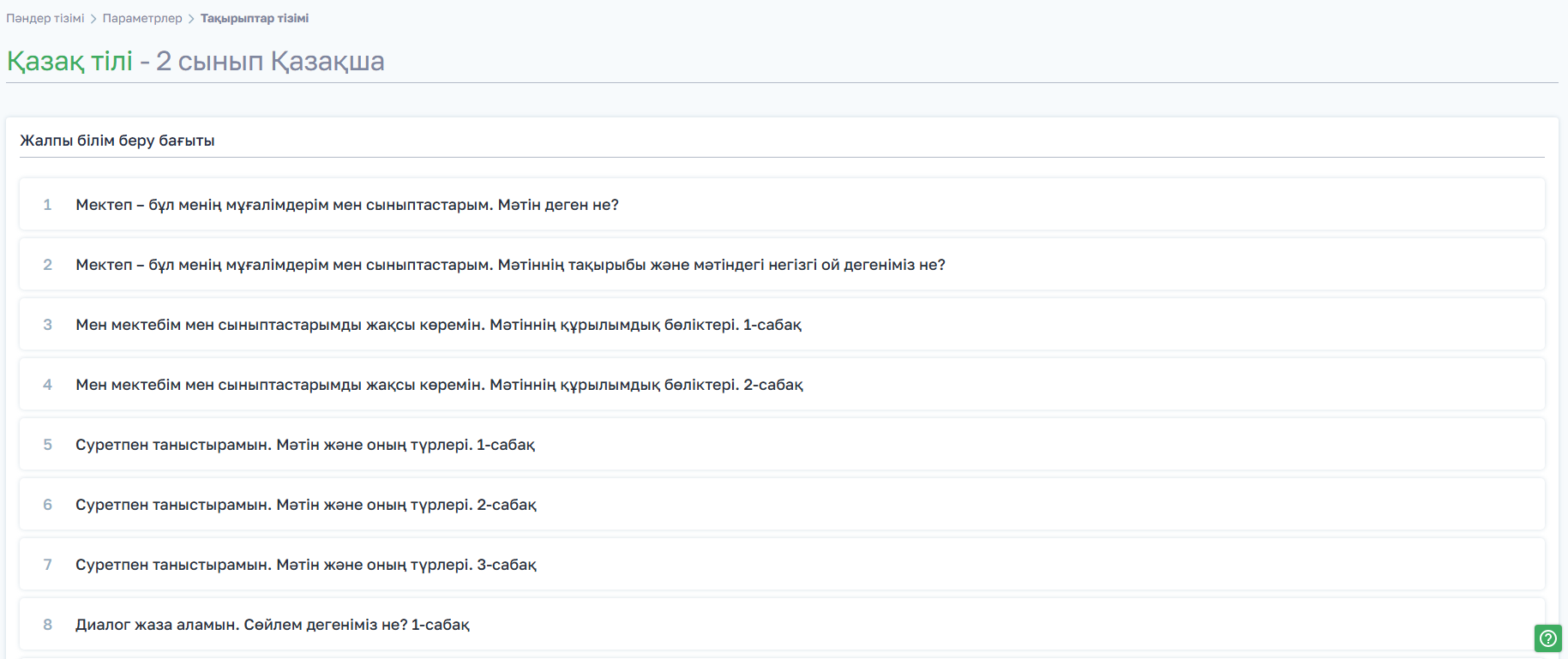Click the '2 сынып Қазақша' subtitle text

click(x=270, y=61)
